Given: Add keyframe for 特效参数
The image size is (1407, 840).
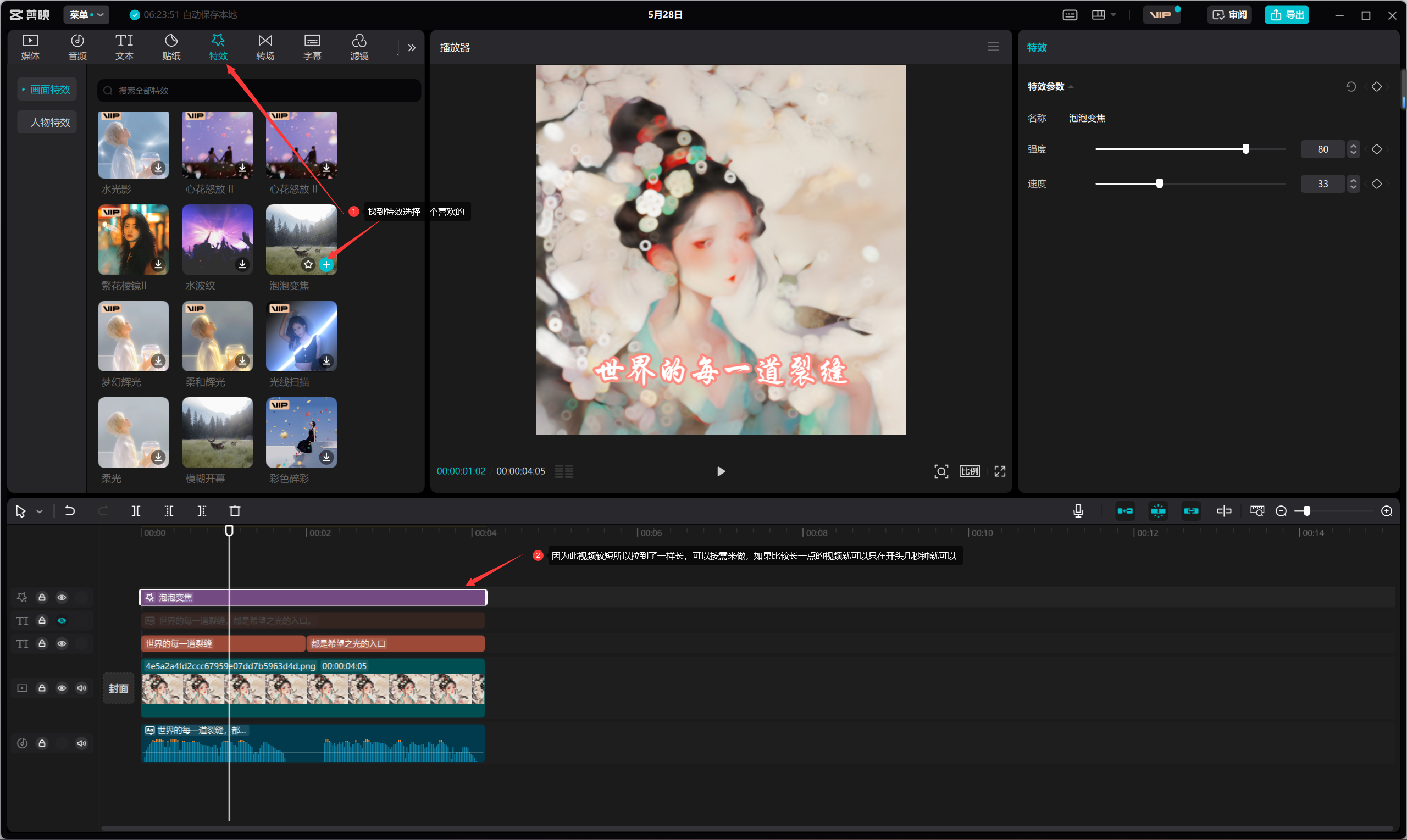Looking at the screenshot, I should pos(1376,87).
